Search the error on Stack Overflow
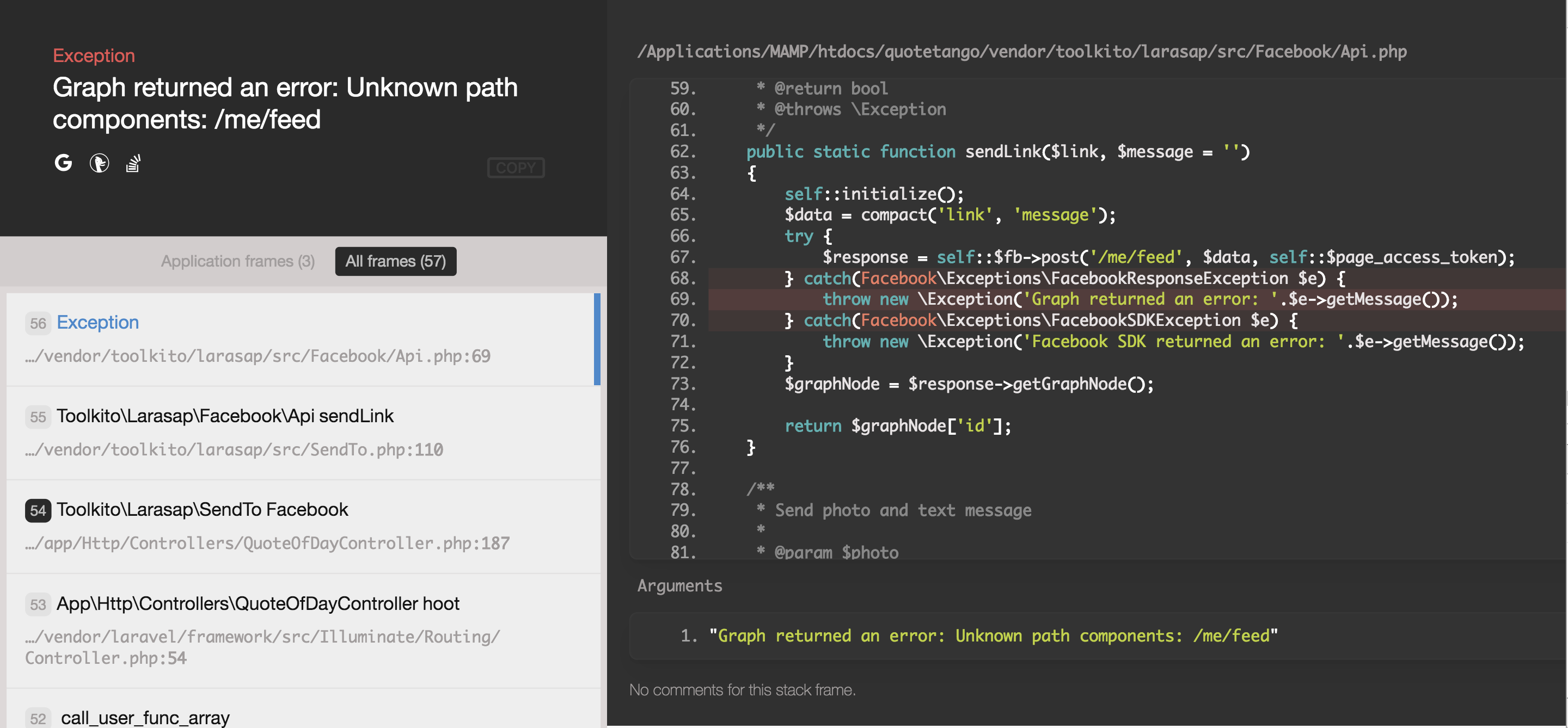 click(x=133, y=163)
